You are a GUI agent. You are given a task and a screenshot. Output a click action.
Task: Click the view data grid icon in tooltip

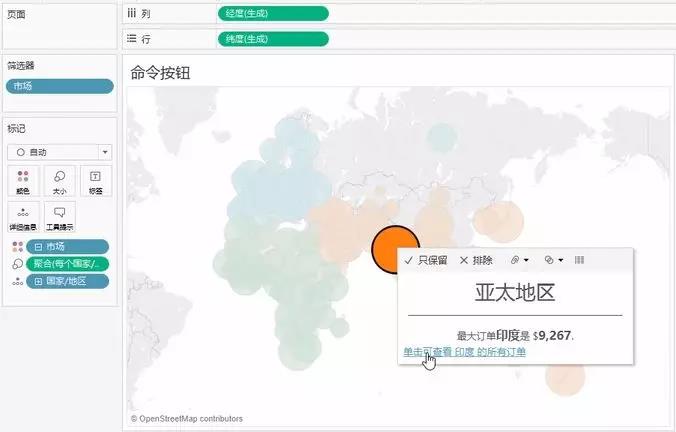580,260
